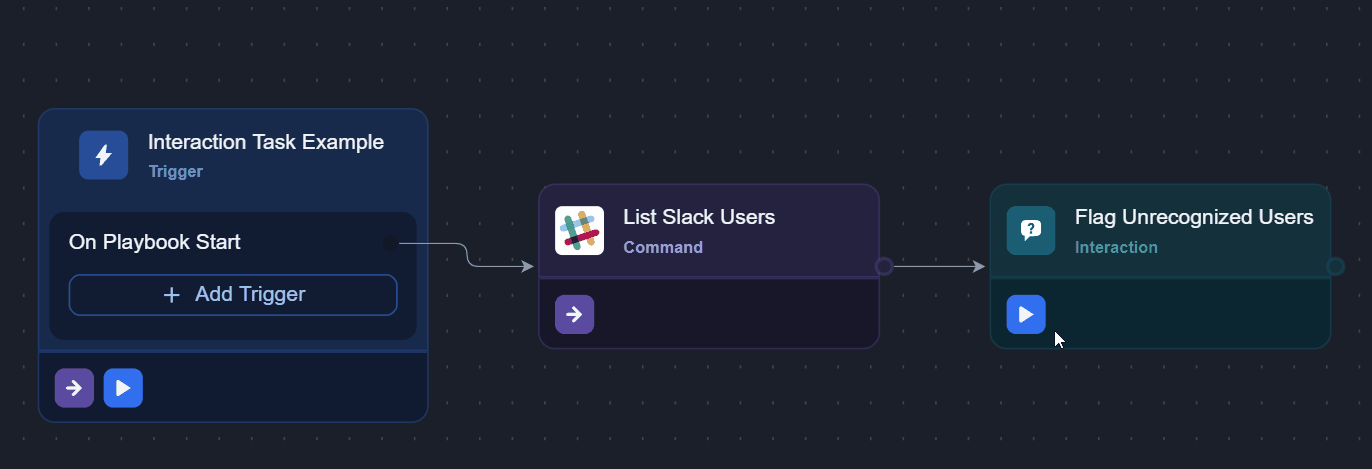Select the Flag Unrecognized Users node title
The image size is (1372, 469).
(x=1194, y=217)
